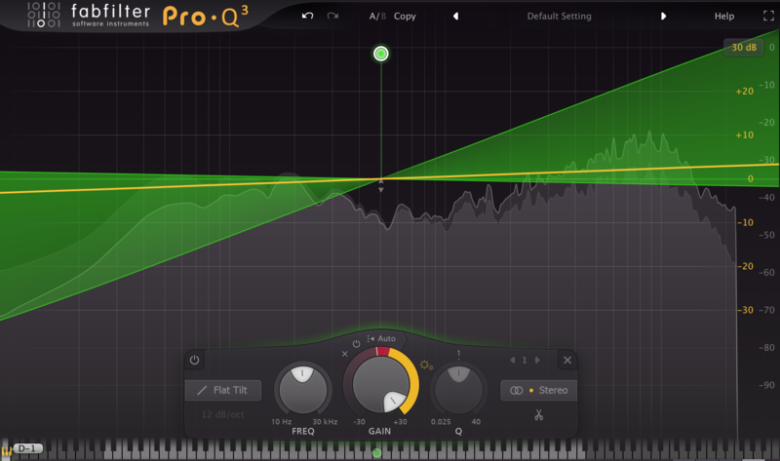This screenshot has height=461, width=780.
Task: Click the D-1 note label
Action: pyautogui.click(x=28, y=449)
